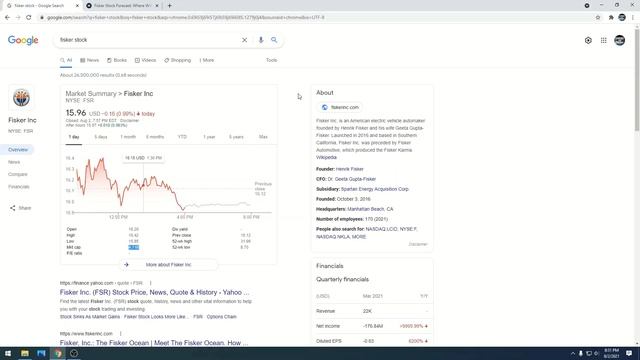Image resolution: width=640 pixels, height=360 pixels.
Task: Open Google settings gear icon
Action: pyautogui.click(x=588, y=40)
